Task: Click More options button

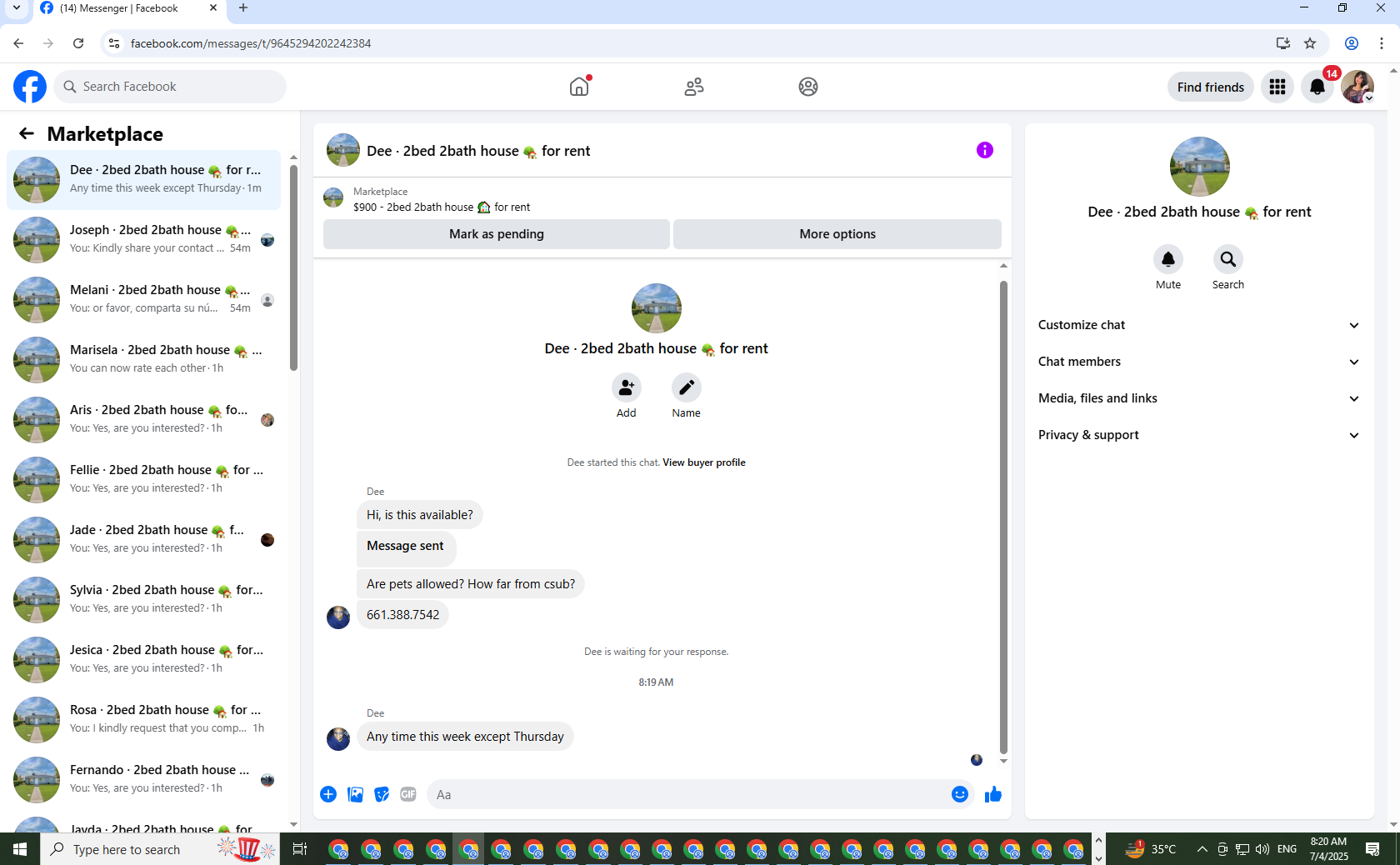Action: tap(837, 234)
